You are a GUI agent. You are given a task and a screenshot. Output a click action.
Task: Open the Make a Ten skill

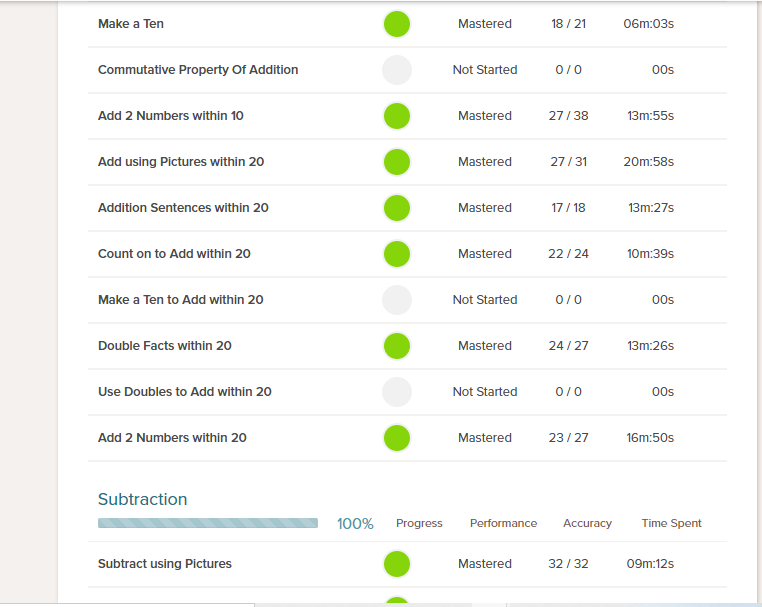131,24
